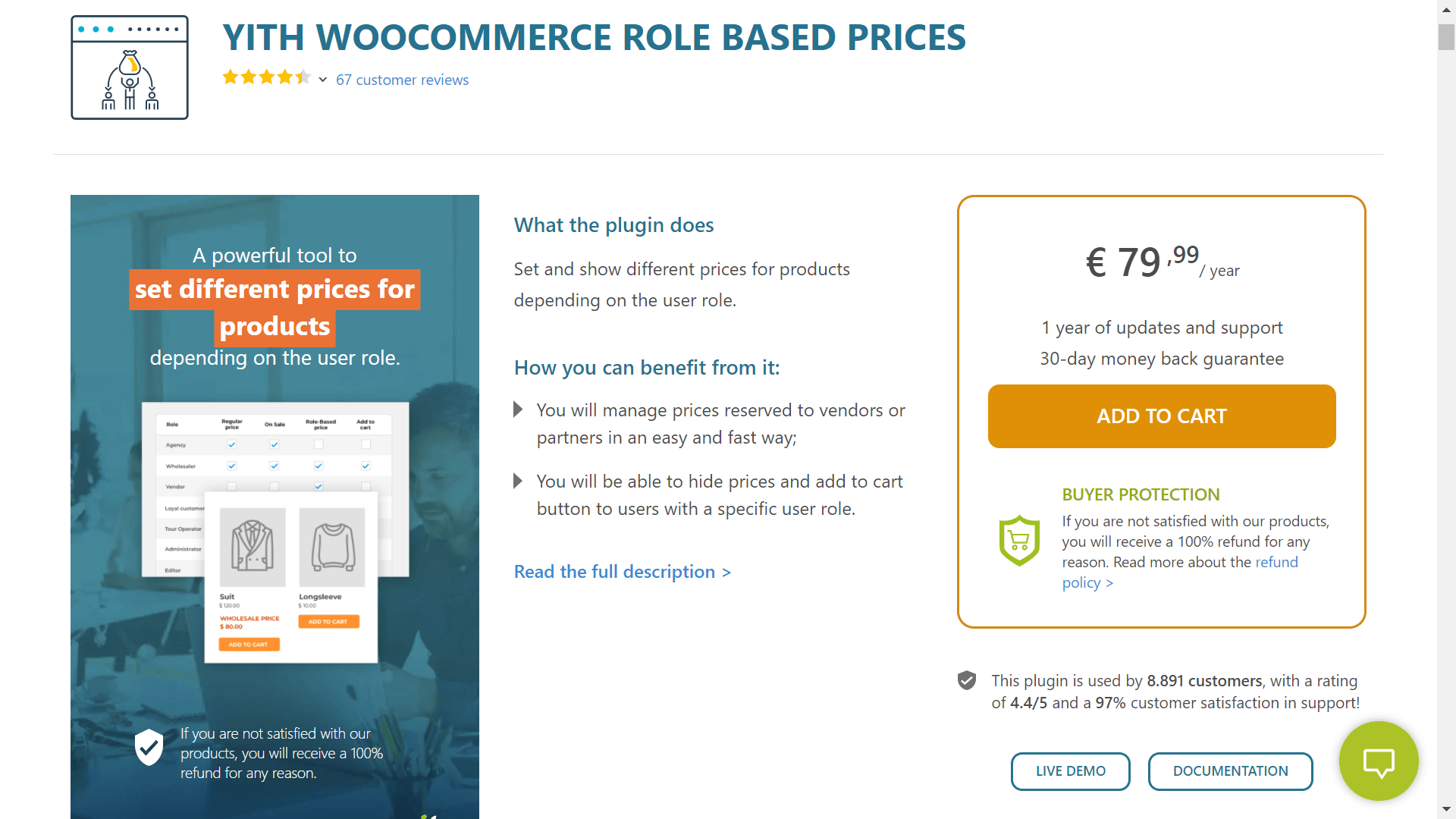
Task: Click the gray verified shield badge icon
Action: [x=967, y=680]
